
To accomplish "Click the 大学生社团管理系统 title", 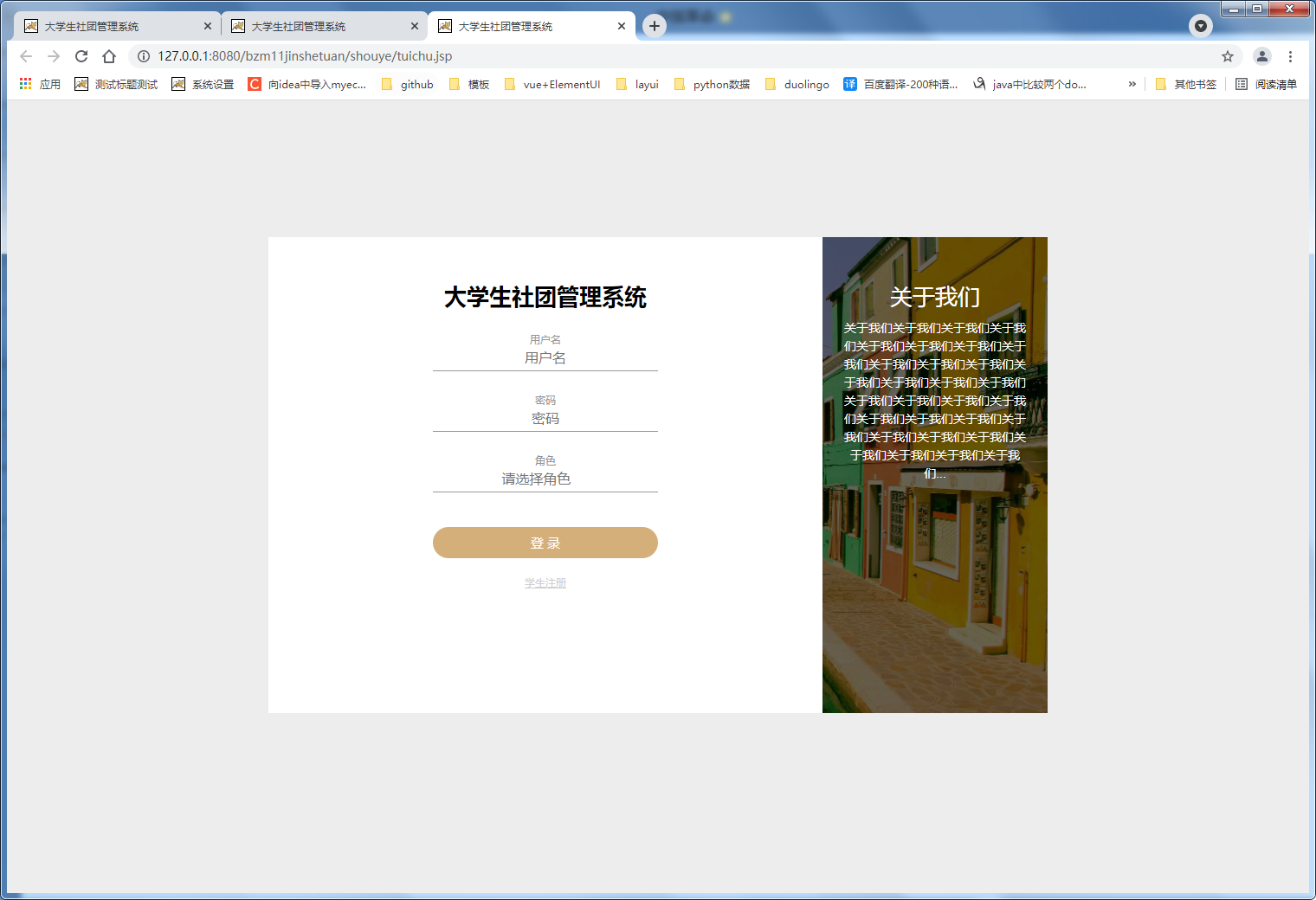I will pyautogui.click(x=545, y=297).
